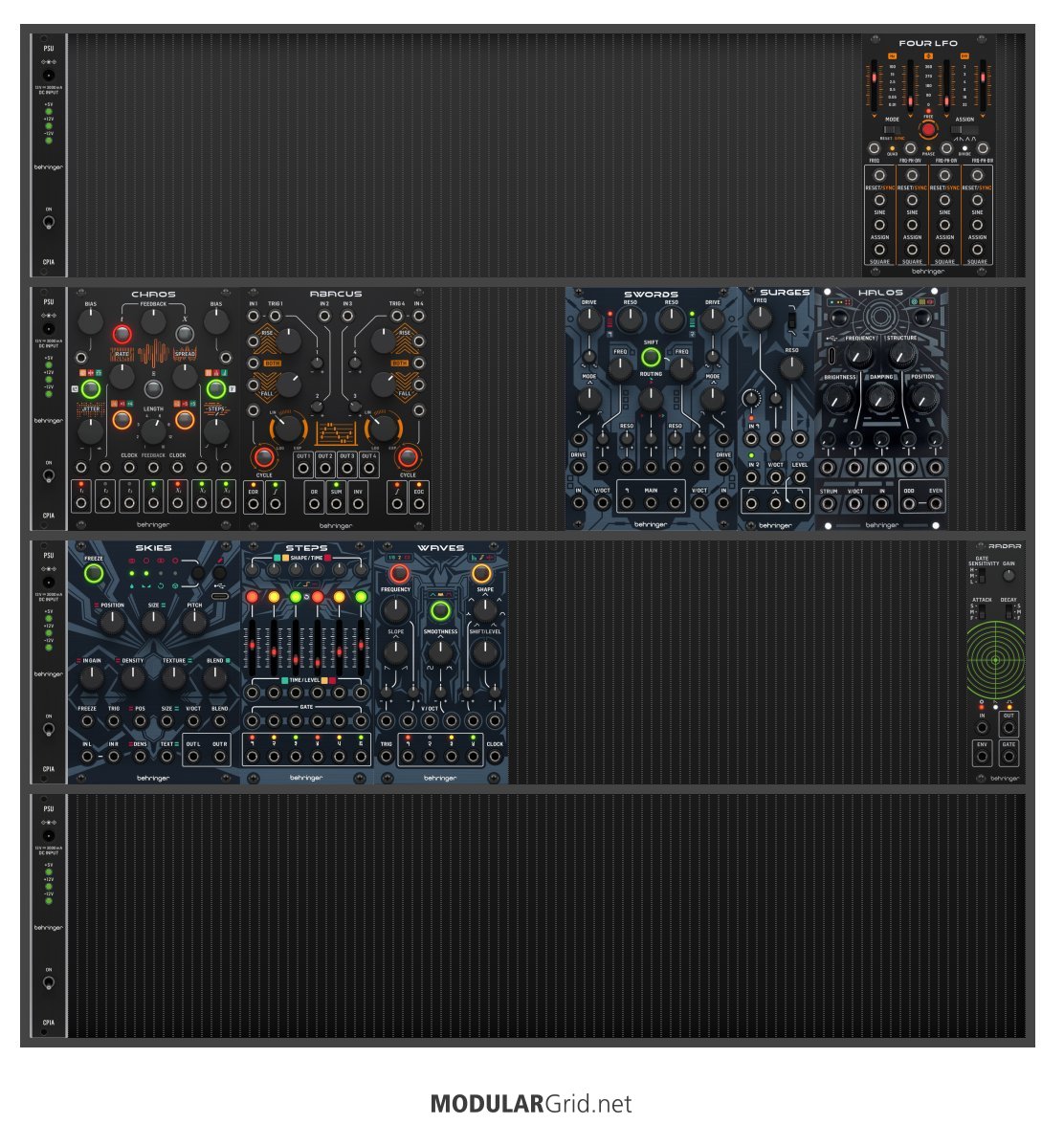The height and width of the screenshot is (1124, 1064).
Task: Click the CLOCK jack on Waves
Action: (x=495, y=757)
